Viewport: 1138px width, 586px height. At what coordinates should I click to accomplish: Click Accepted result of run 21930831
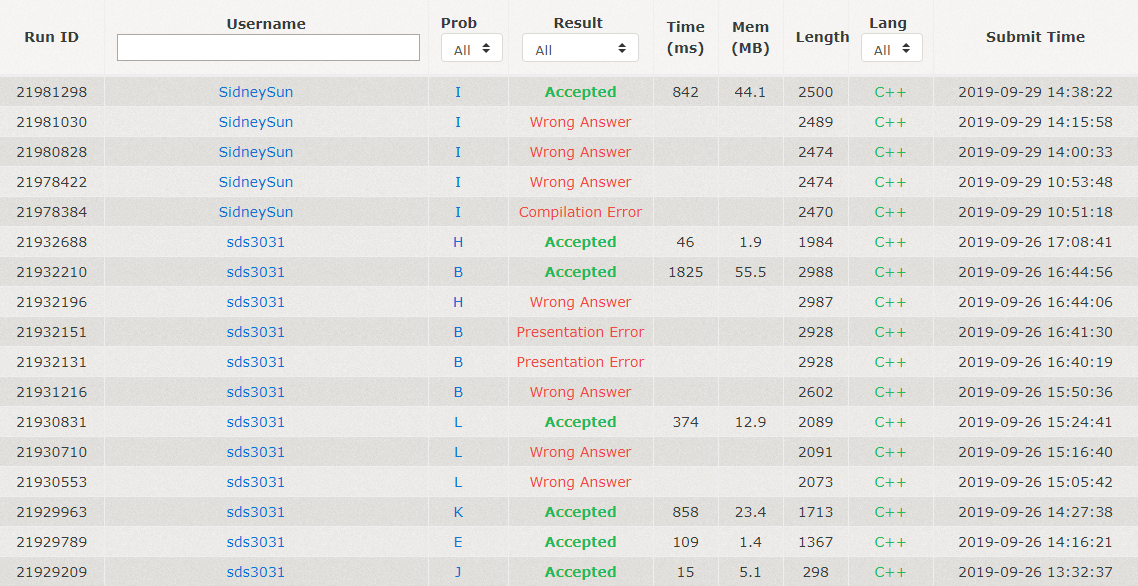coord(580,422)
